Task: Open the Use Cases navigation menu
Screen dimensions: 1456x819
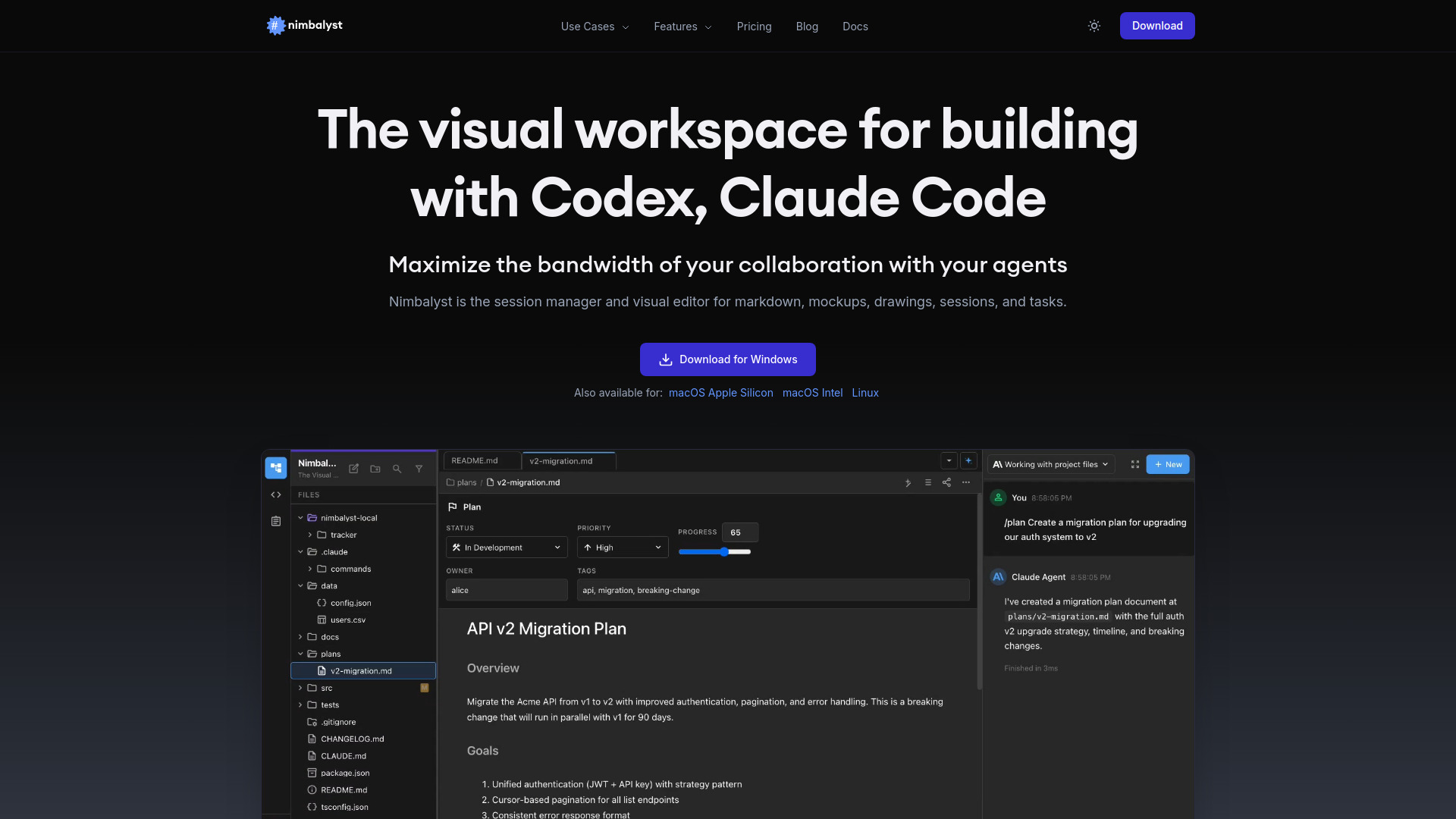Action: click(595, 27)
